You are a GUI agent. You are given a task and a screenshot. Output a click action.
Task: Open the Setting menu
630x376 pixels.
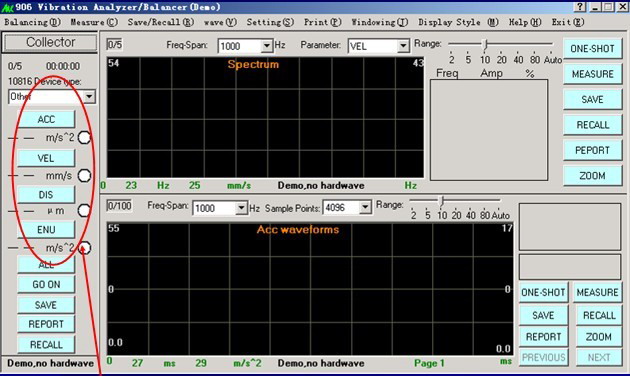pos(270,22)
